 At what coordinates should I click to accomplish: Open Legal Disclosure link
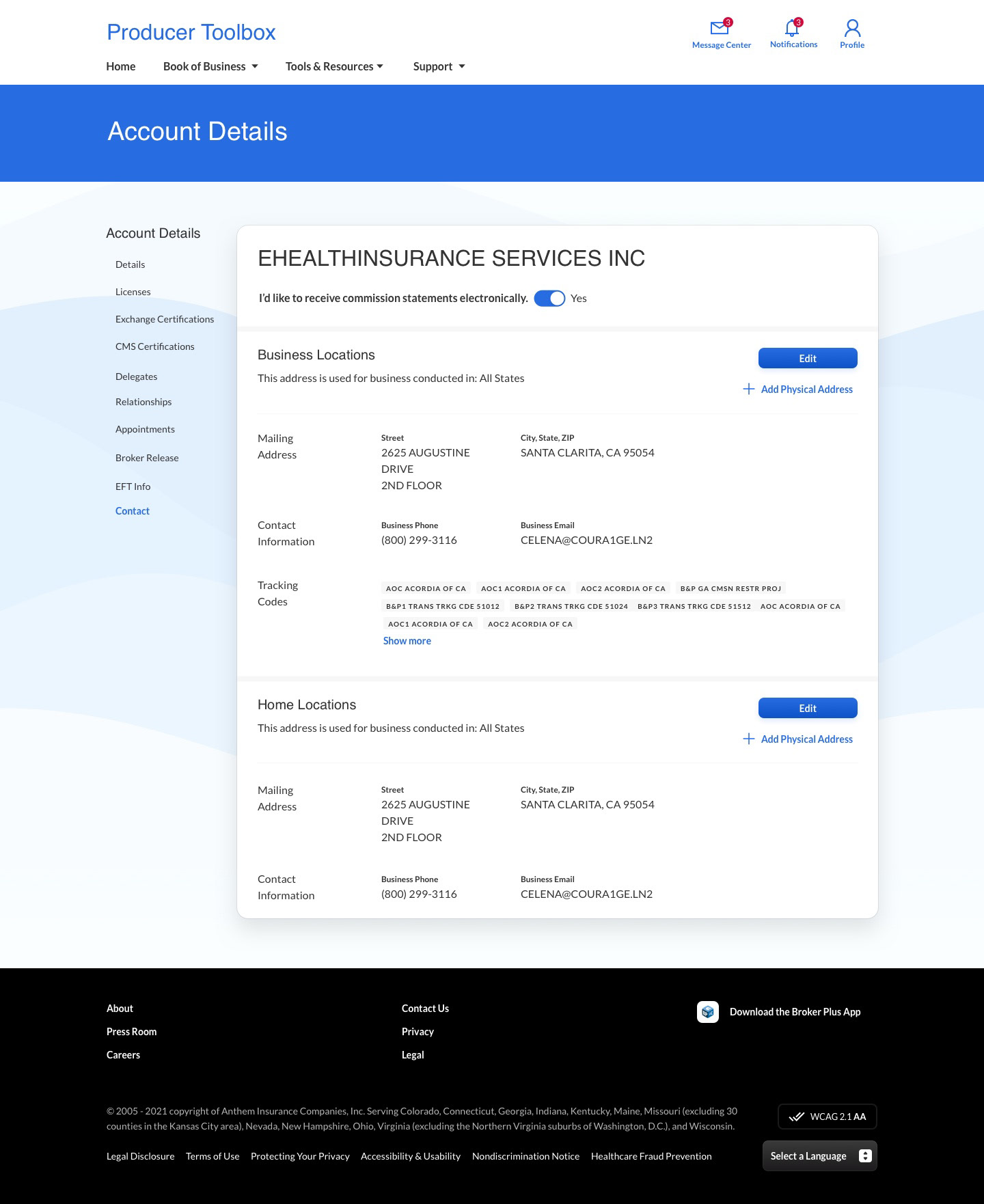click(x=141, y=1156)
